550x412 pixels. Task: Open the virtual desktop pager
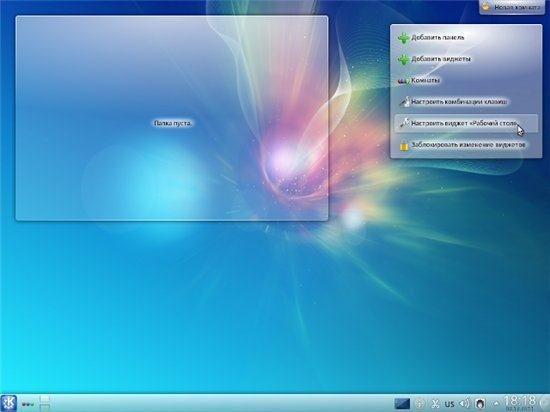[46, 403]
